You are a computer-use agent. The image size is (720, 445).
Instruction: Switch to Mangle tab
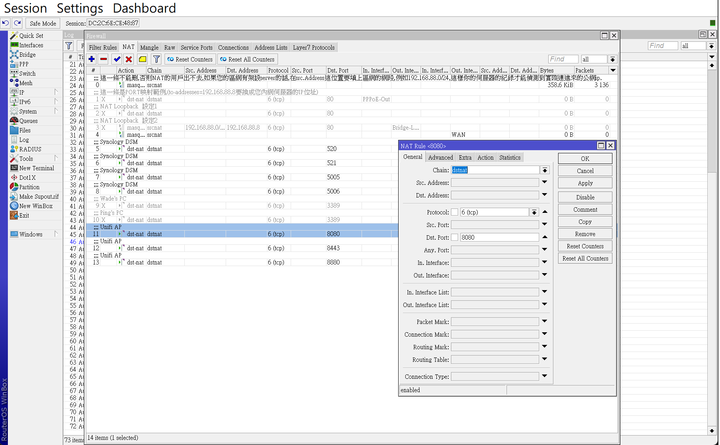tap(149, 47)
